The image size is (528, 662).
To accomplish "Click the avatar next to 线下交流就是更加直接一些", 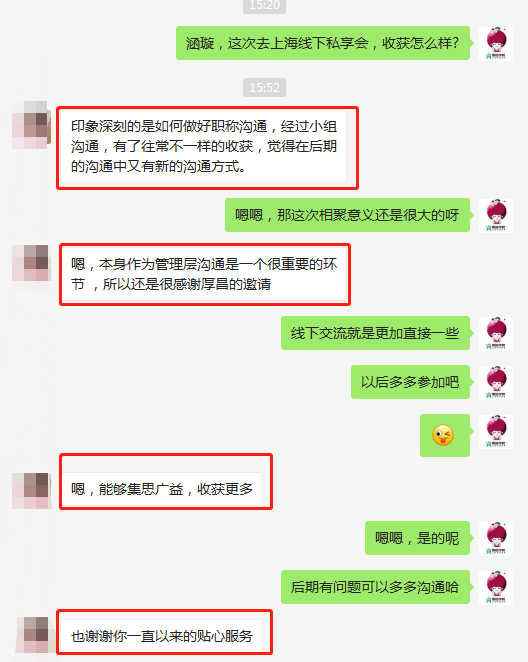I will [x=496, y=334].
